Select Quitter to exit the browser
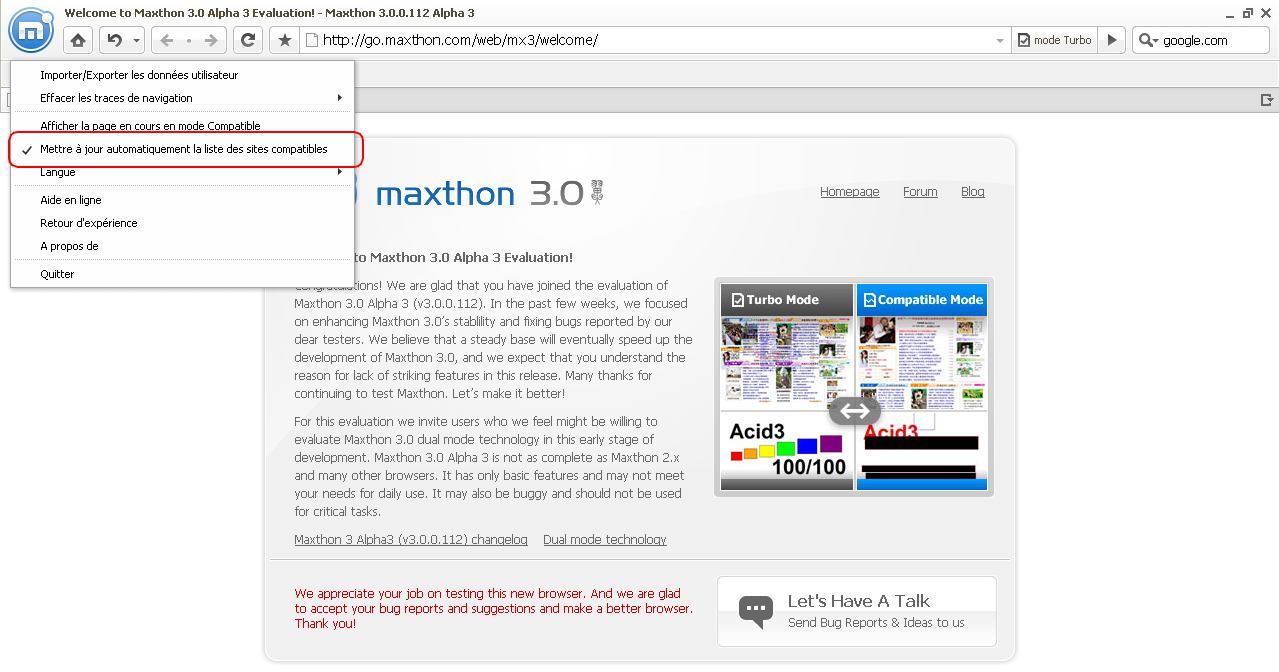 point(182,274)
